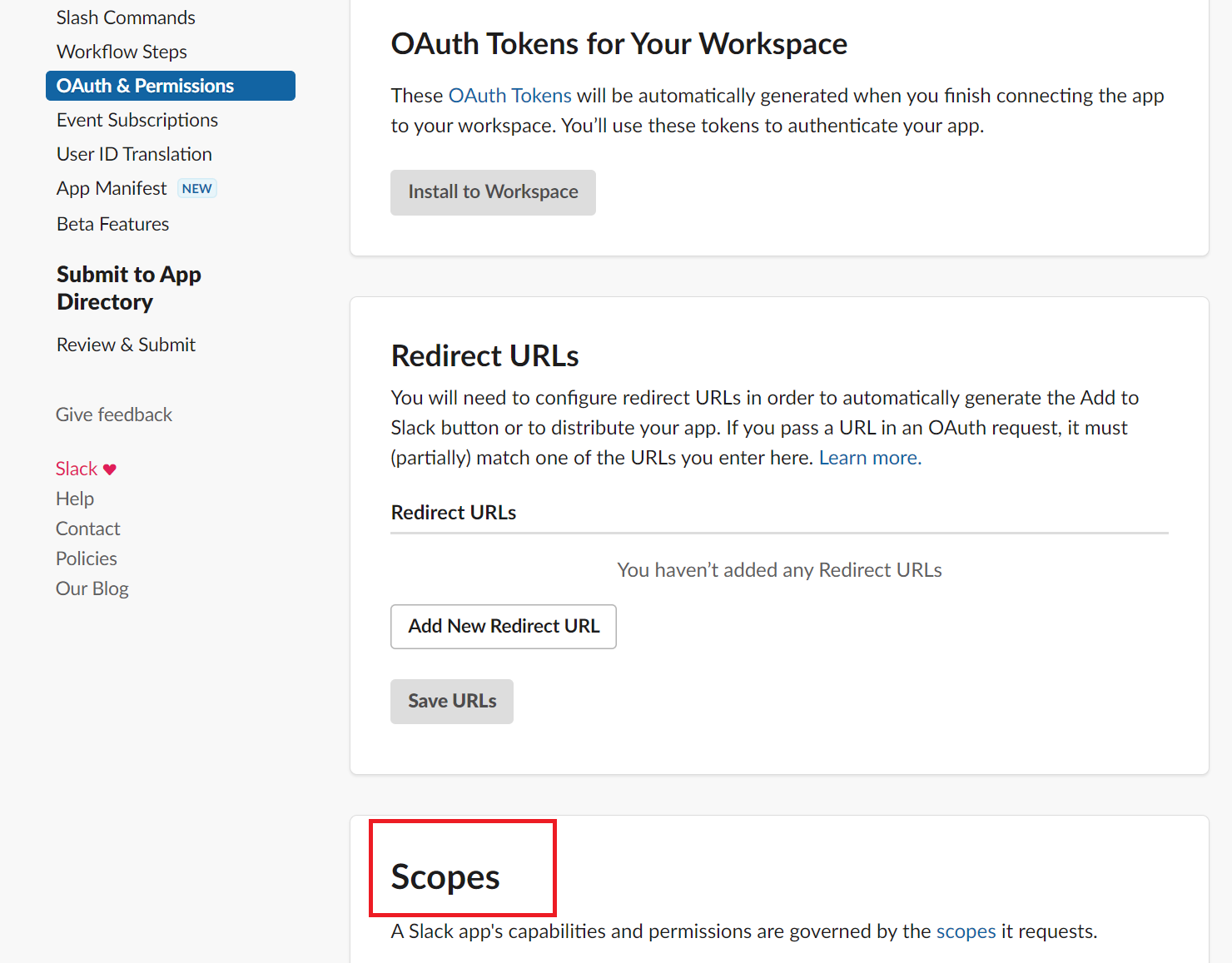This screenshot has width=1232, height=963.
Task: Click the Submit to App Directory heading
Action: click(129, 288)
